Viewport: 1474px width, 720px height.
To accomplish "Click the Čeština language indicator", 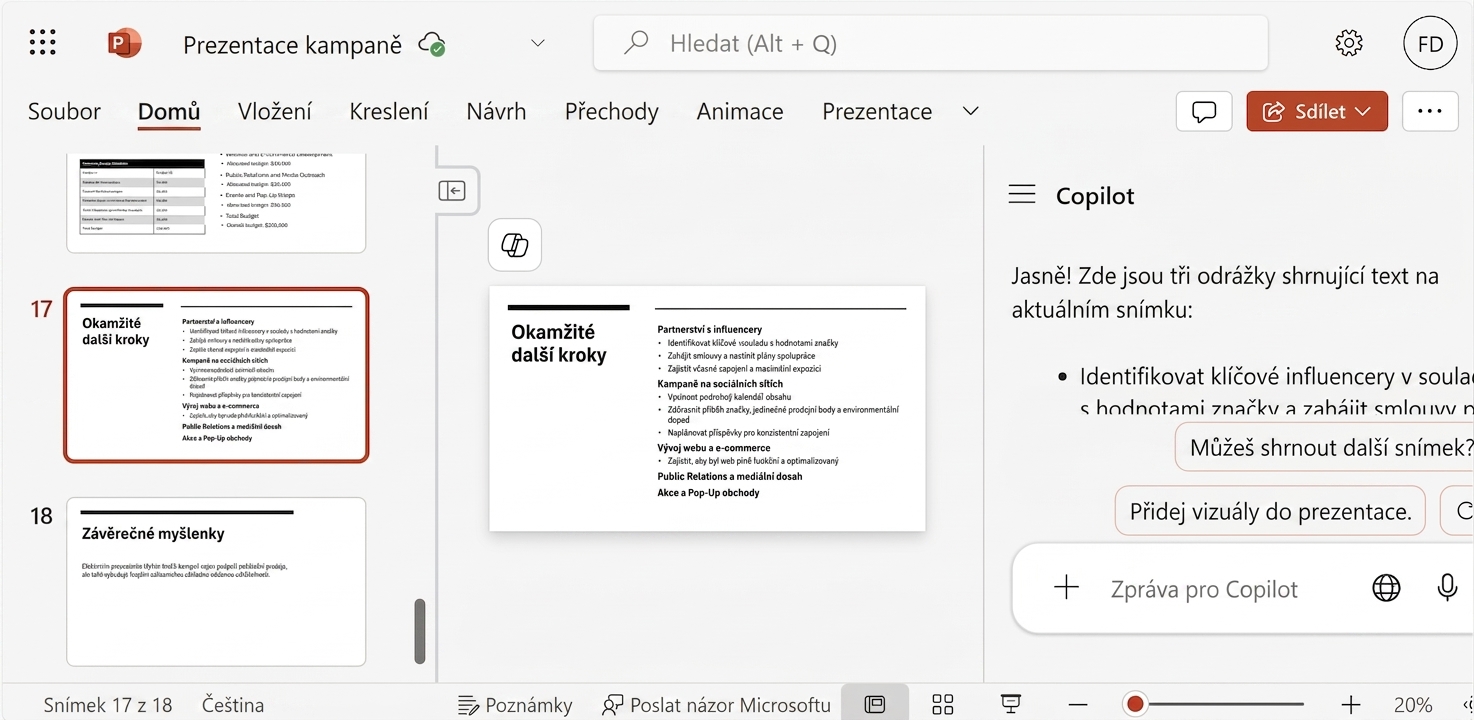I will [x=233, y=705].
